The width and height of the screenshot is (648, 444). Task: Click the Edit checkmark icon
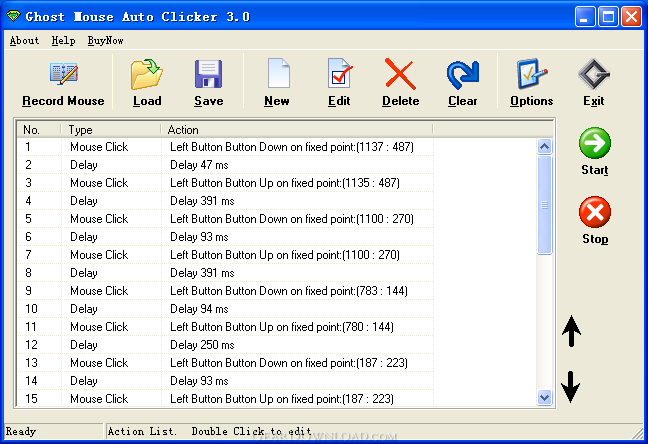(x=340, y=73)
